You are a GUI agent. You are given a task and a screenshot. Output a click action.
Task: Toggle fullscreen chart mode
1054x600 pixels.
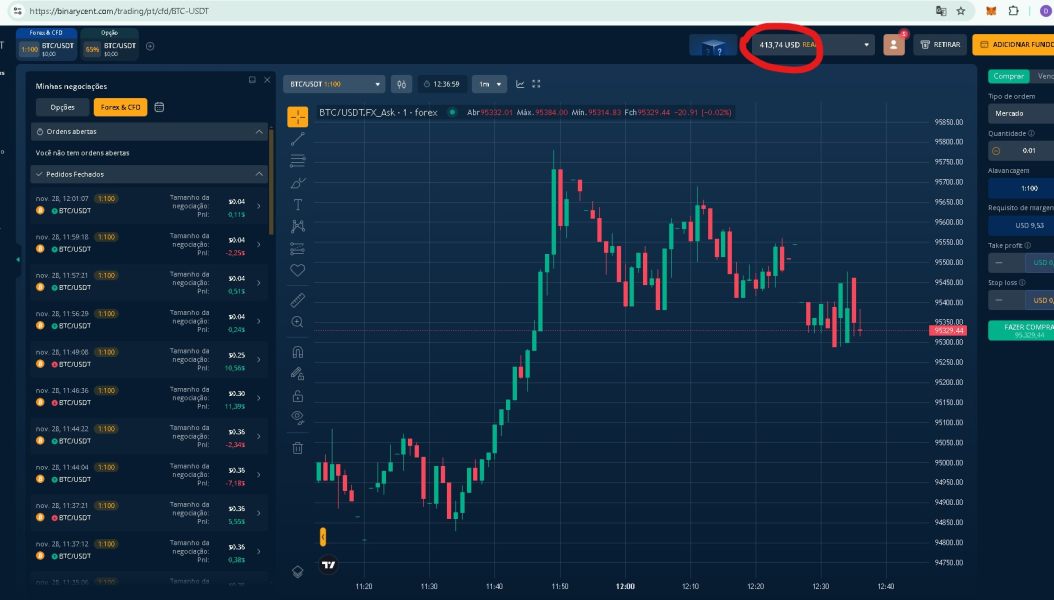click(x=536, y=84)
